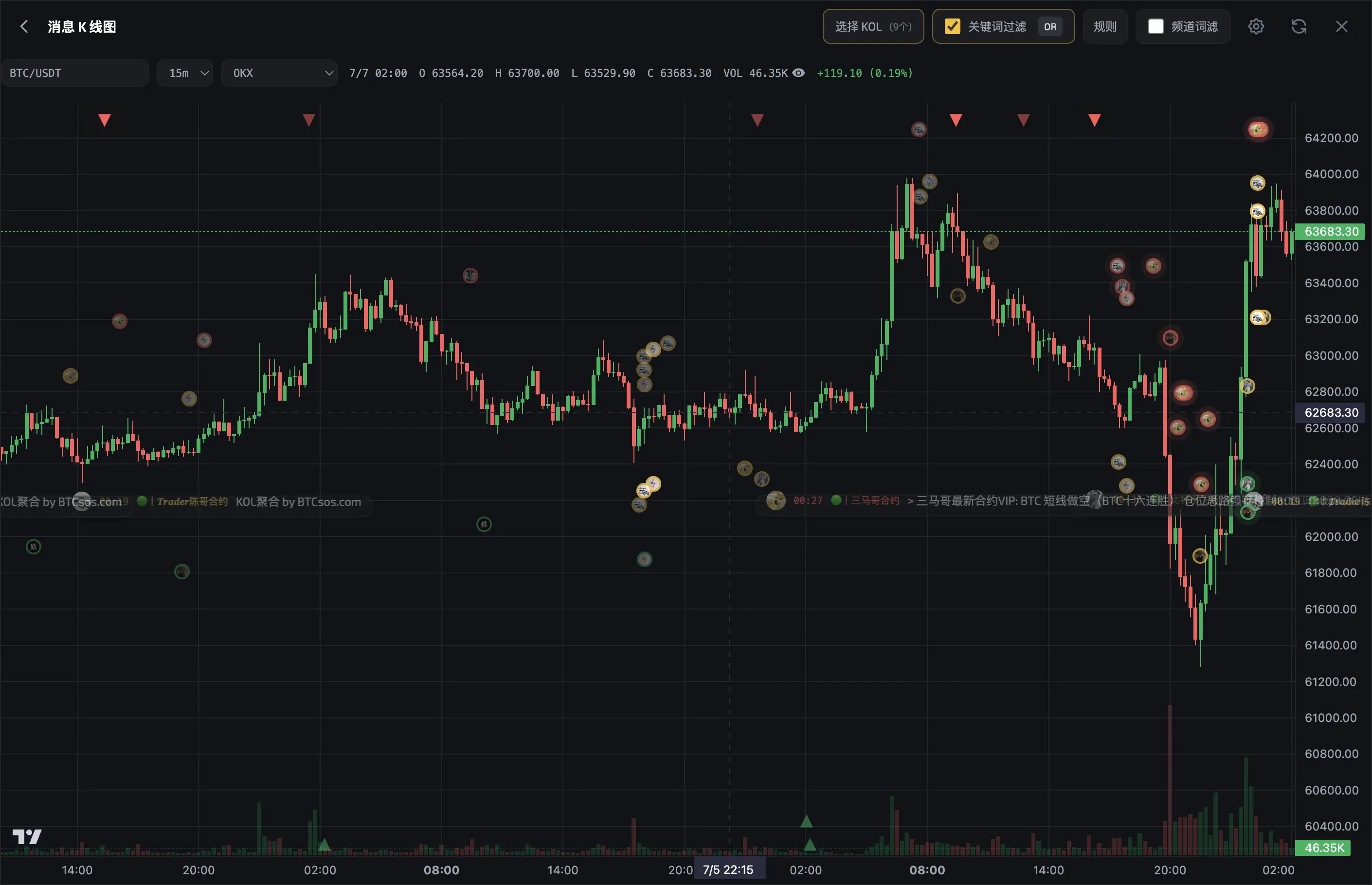Click the green KOL avatar below 08:00 candle dip
The width and height of the screenshot is (1372, 885).
484,524
